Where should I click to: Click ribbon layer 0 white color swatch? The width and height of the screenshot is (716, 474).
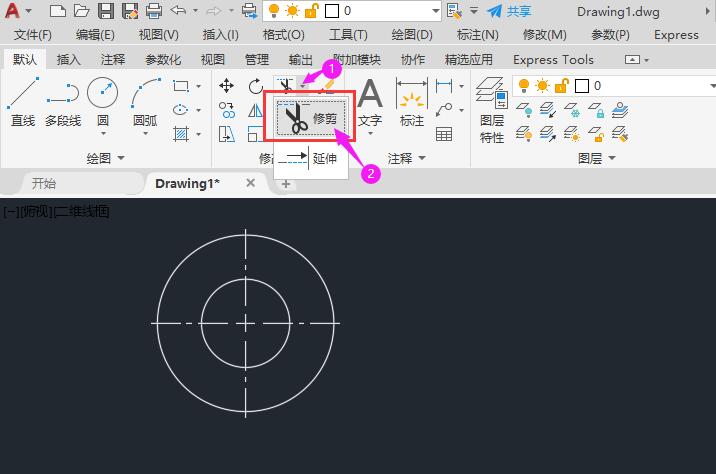point(582,86)
